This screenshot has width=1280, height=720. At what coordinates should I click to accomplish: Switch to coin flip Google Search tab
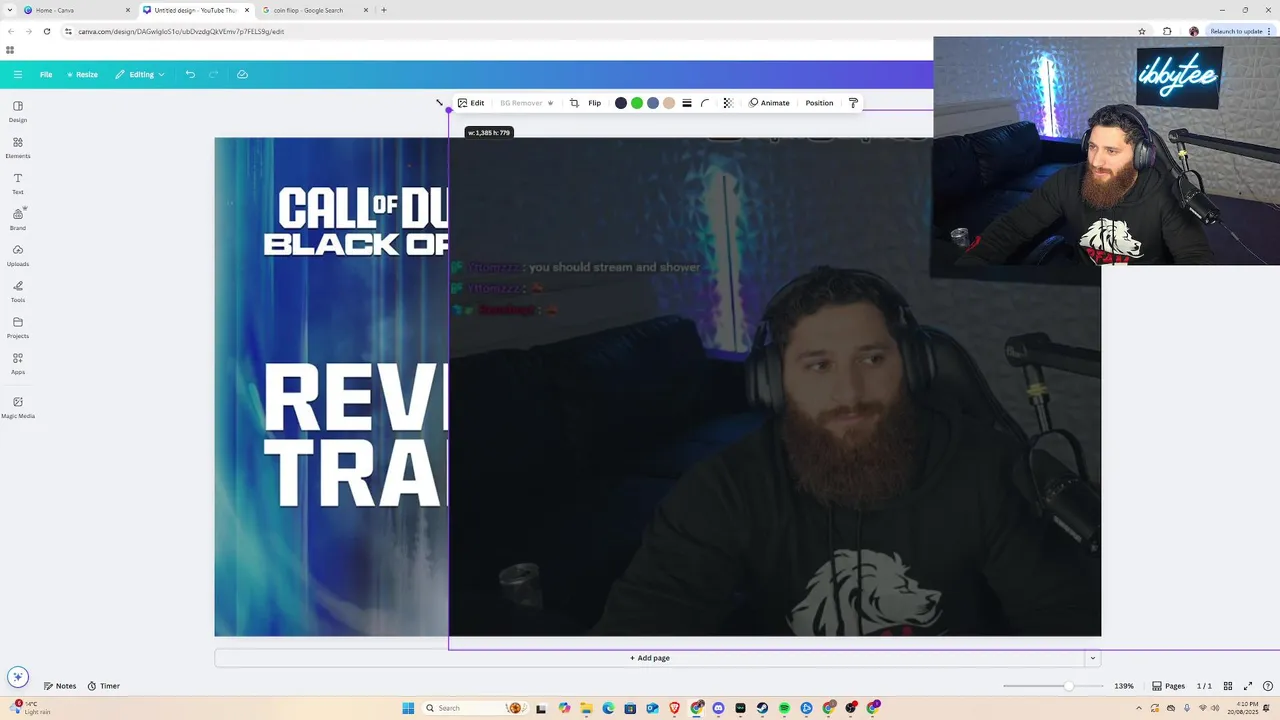tap(314, 10)
